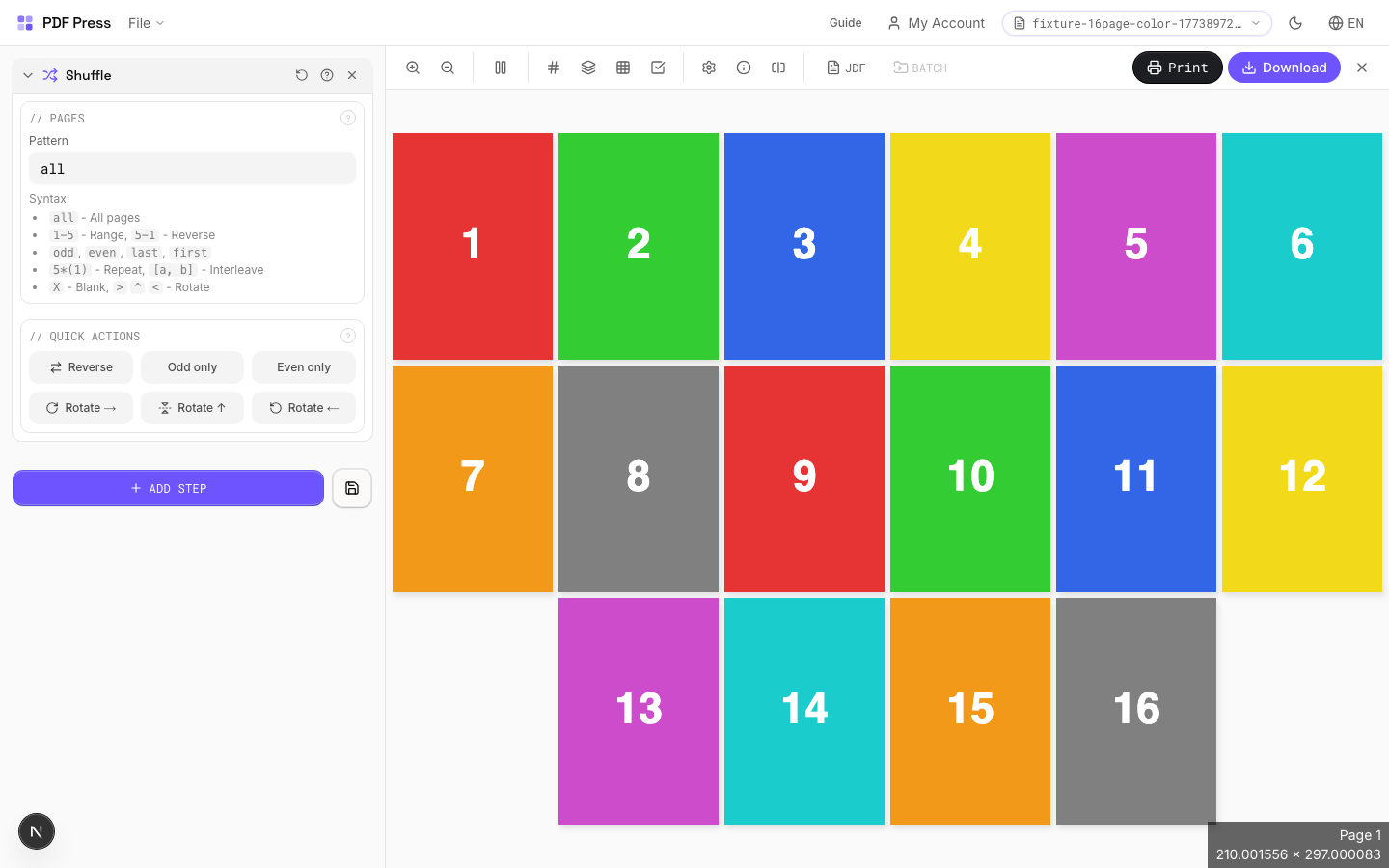1389x868 pixels.
Task: Reset the Shuffle step with the undo icon
Action: [302, 75]
